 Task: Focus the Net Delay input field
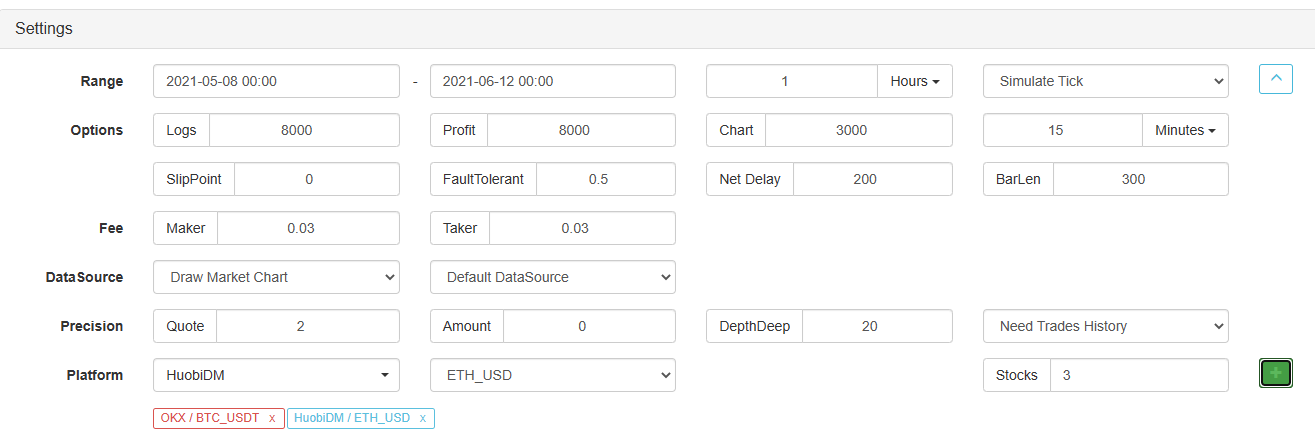(x=872, y=179)
